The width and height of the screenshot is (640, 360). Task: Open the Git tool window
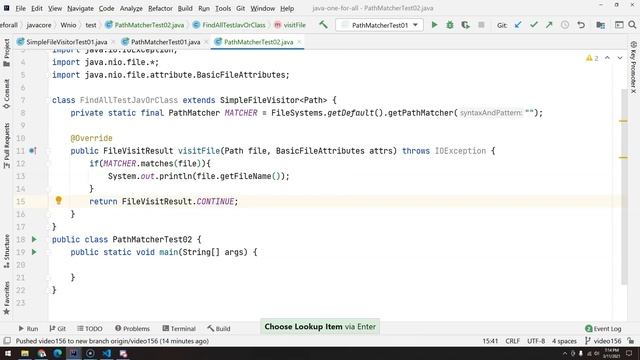(x=58, y=328)
